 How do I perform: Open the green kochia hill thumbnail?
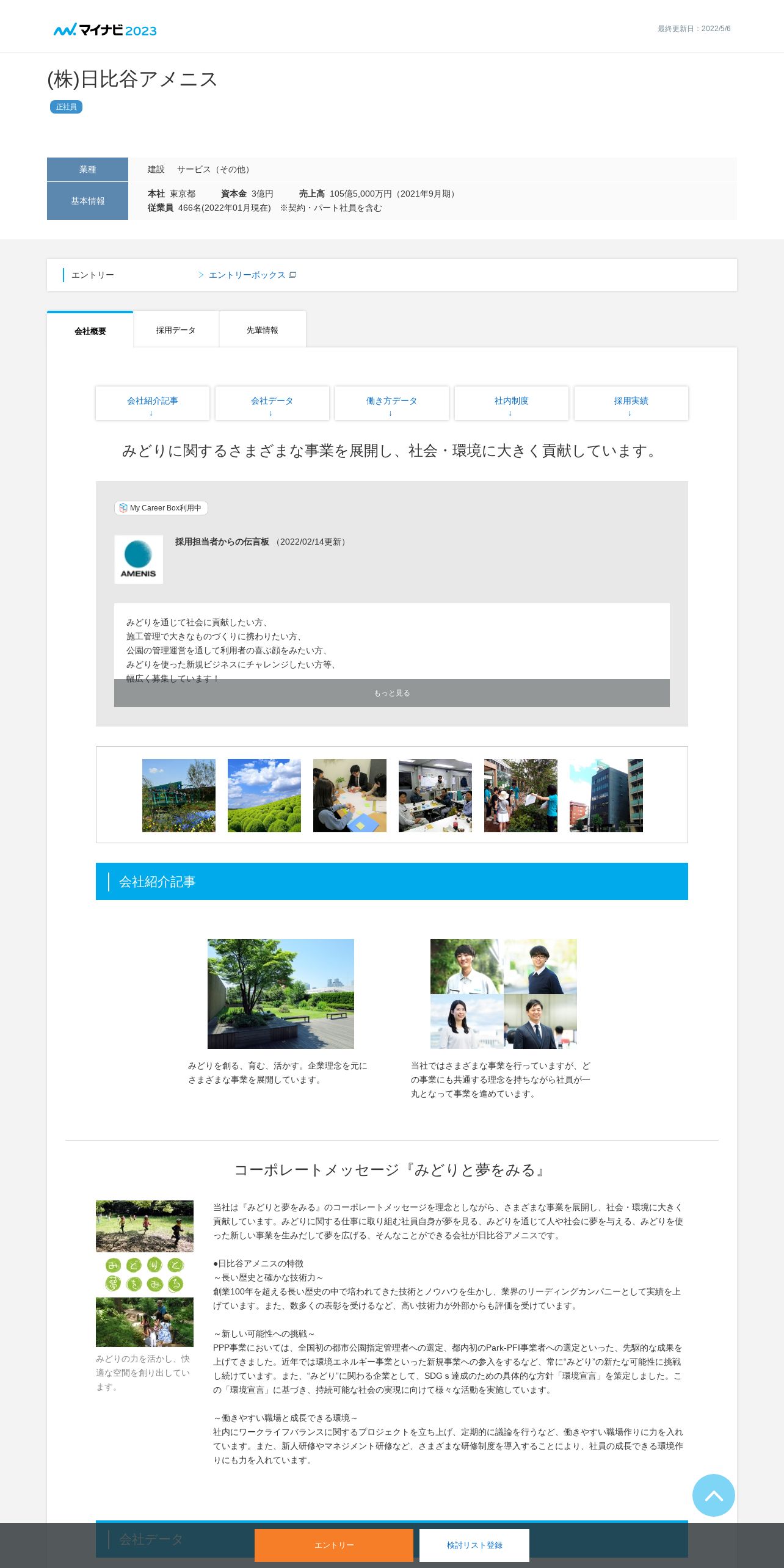(x=264, y=796)
